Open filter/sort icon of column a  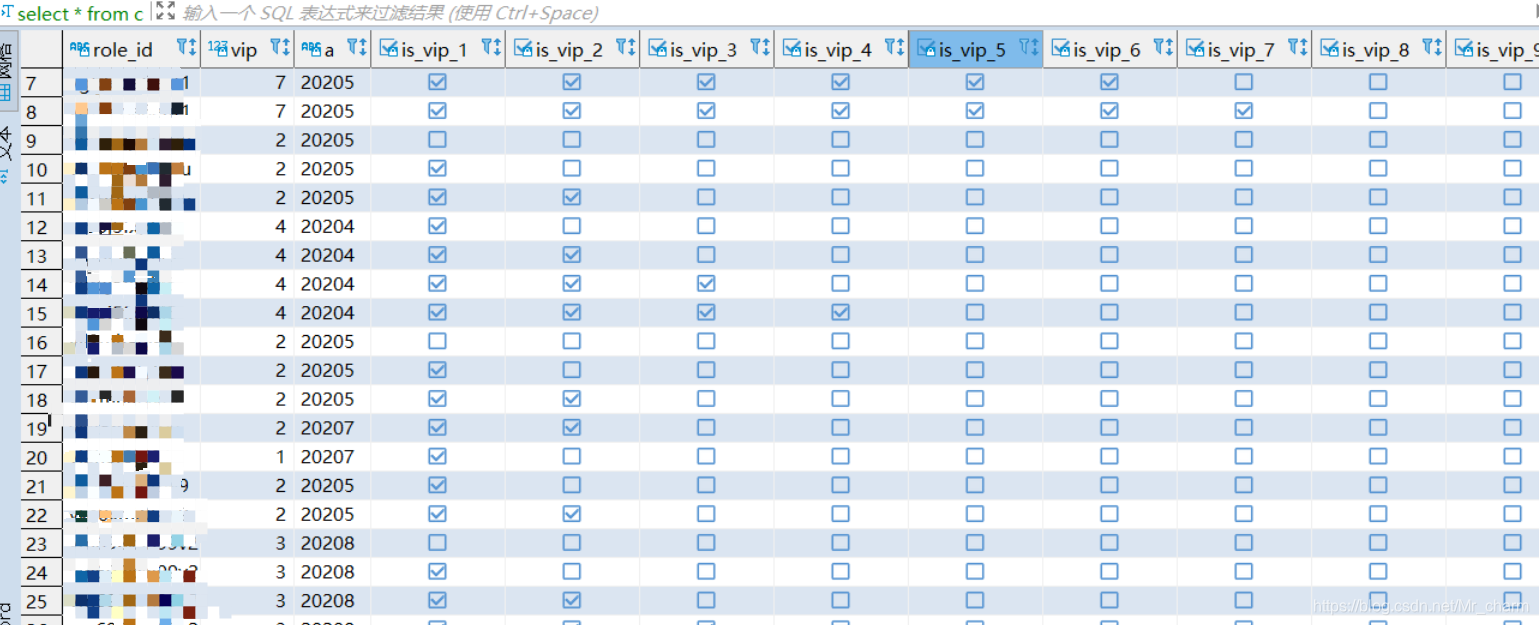coord(357,47)
